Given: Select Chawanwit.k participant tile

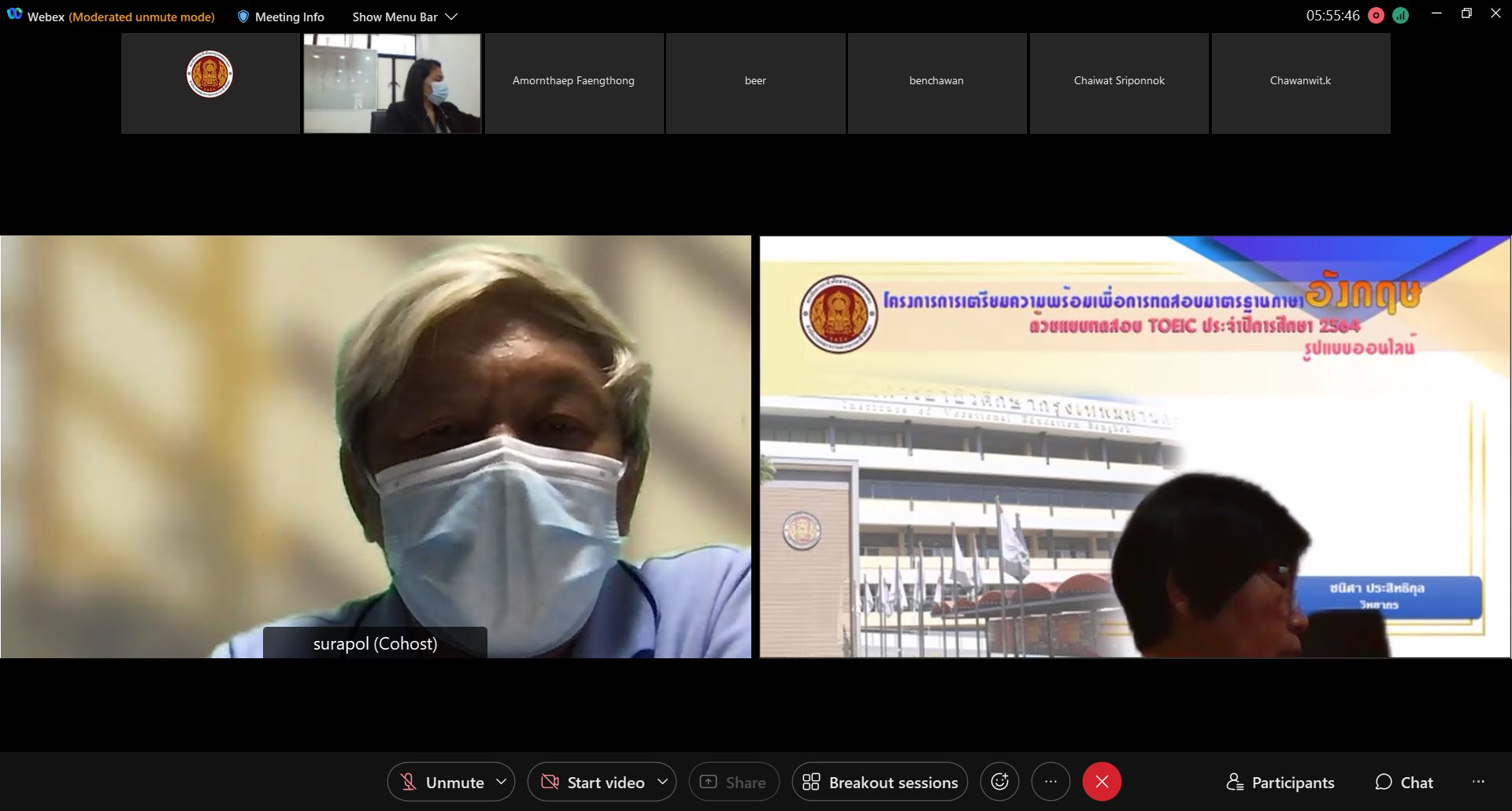Looking at the screenshot, I should click(x=1301, y=83).
